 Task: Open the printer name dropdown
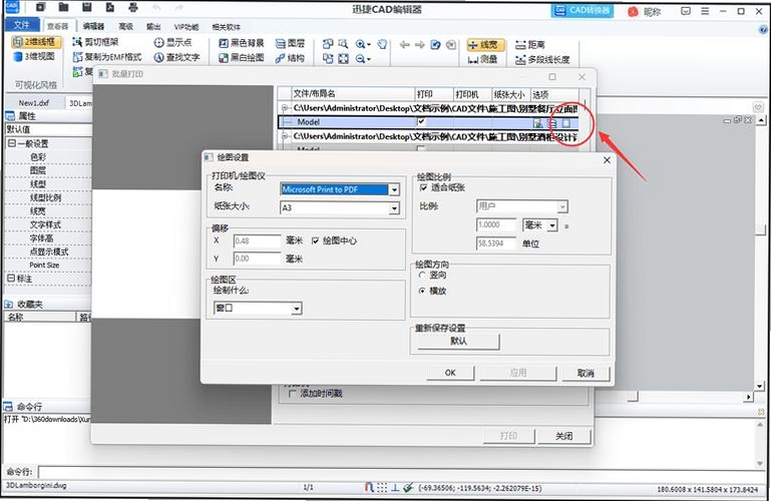[394, 190]
